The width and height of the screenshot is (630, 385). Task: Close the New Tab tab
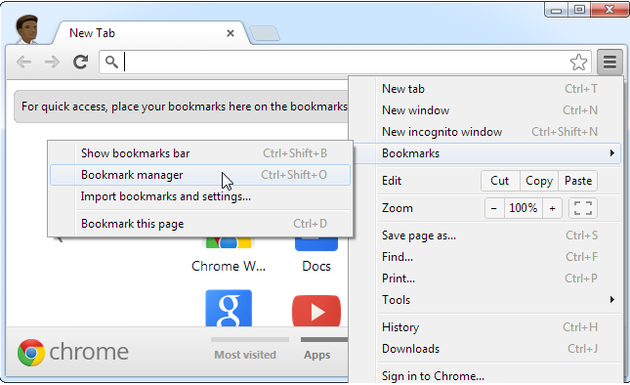[230, 33]
